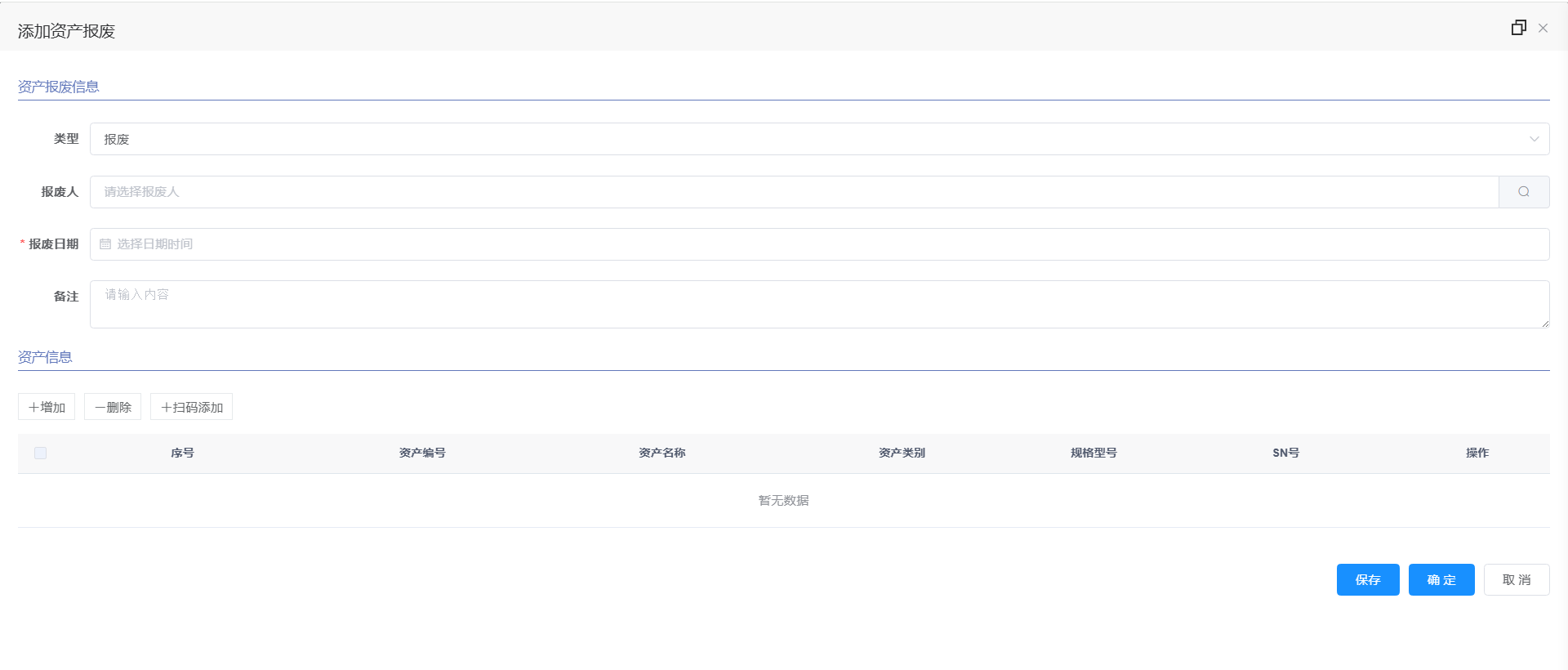Open the 类型 dropdown showing 报废
1568x670 pixels.
pyautogui.click(x=819, y=139)
